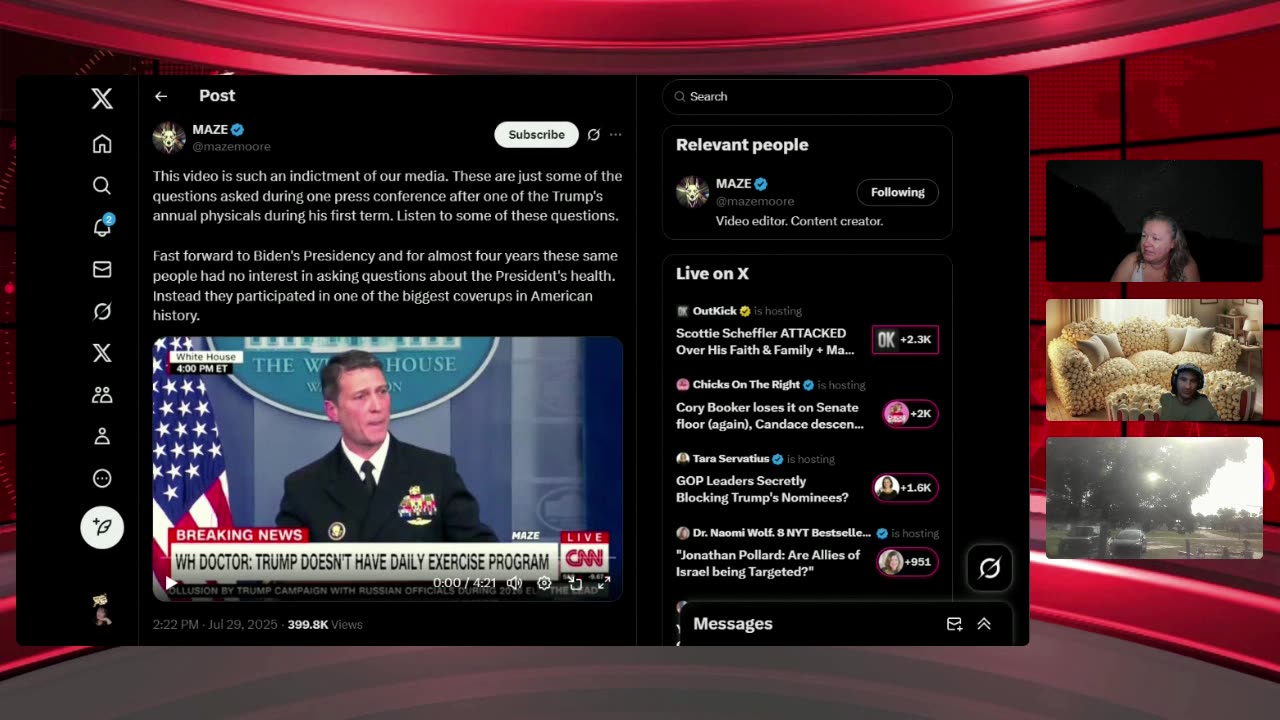Screen dimensions: 1280x720
Task: Click the 399.8K Views count
Action: tap(325, 625)
